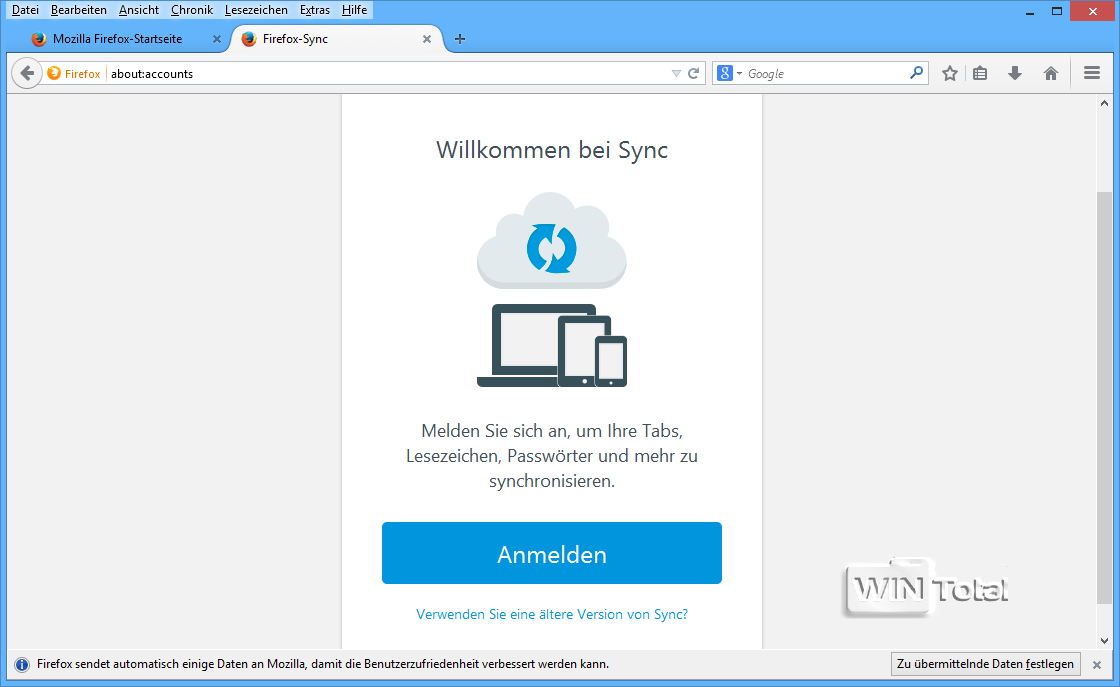Open the Lesezeichen menu

point(256,10)
